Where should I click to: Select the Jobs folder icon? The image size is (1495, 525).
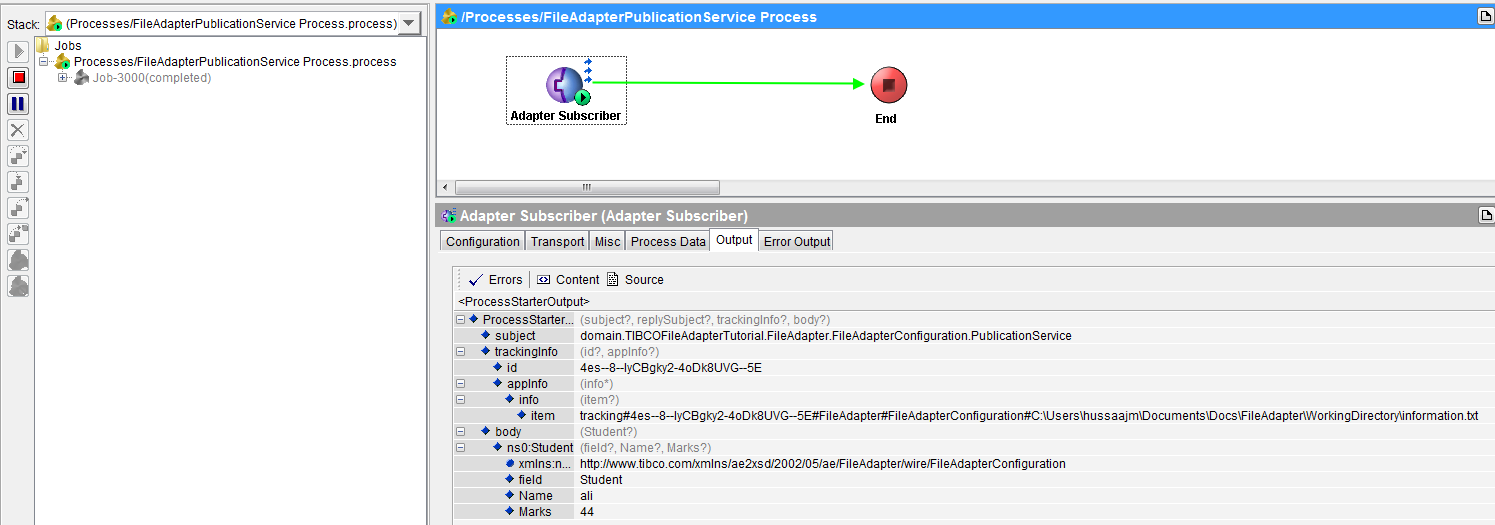[x=43, y=46]
